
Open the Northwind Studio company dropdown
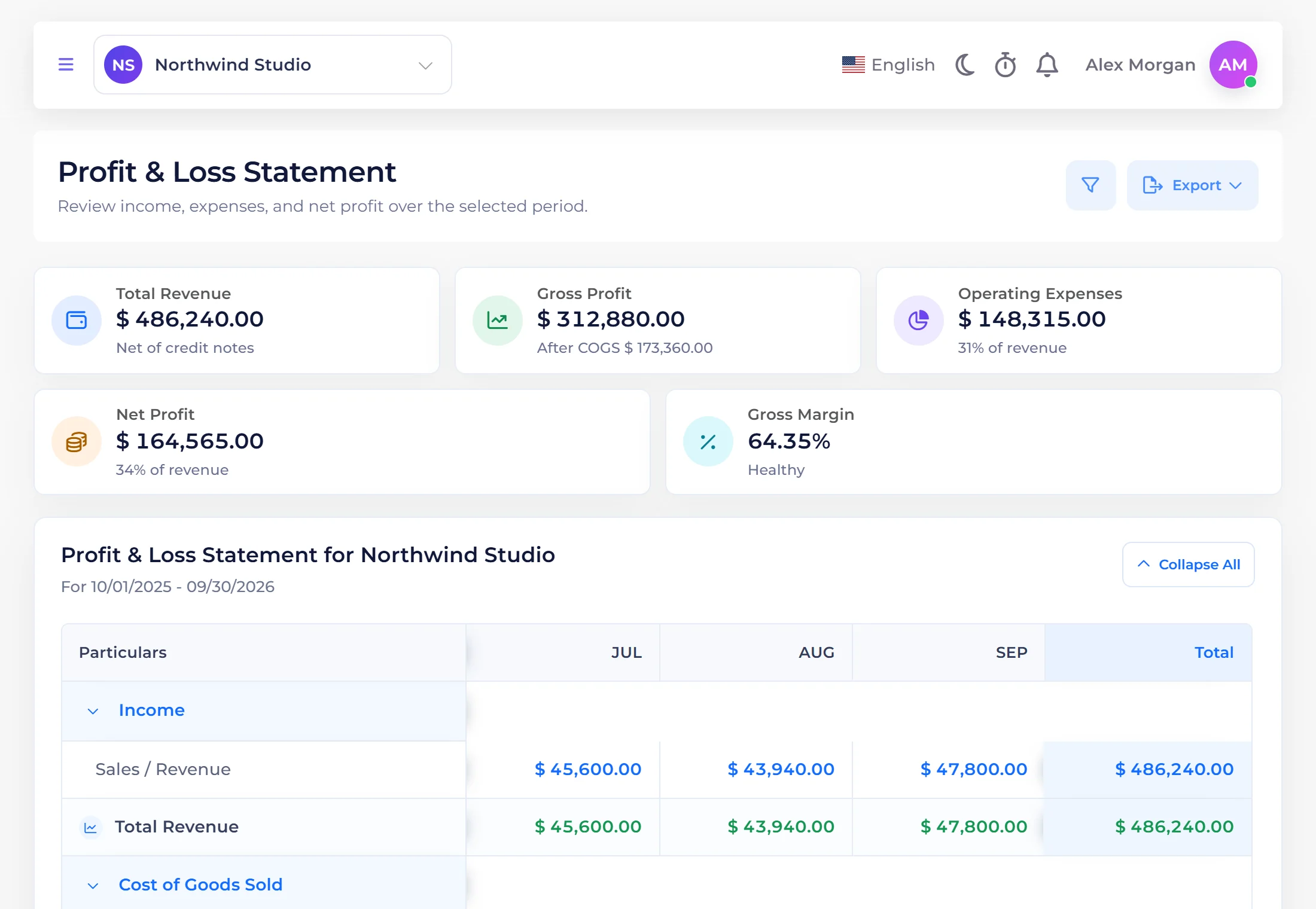click(x=273, y=65)
